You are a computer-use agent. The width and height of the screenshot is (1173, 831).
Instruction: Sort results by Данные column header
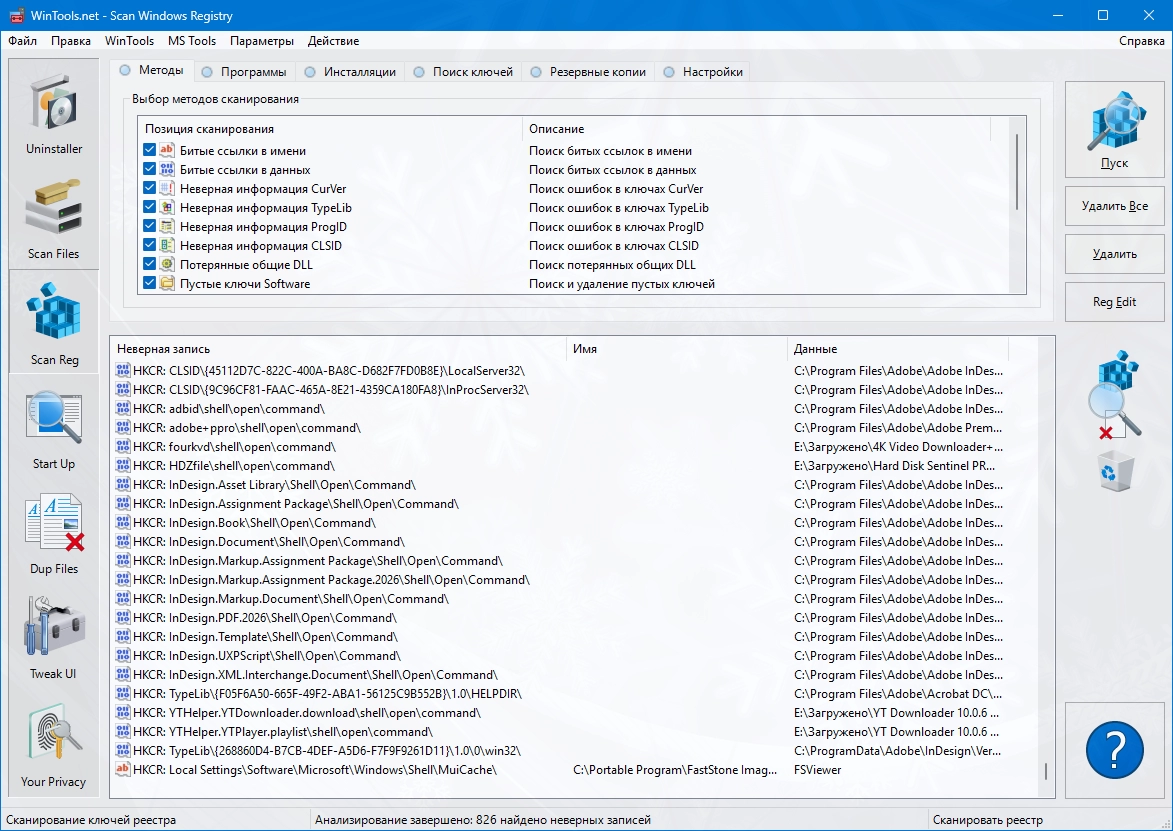click(898, 349)
